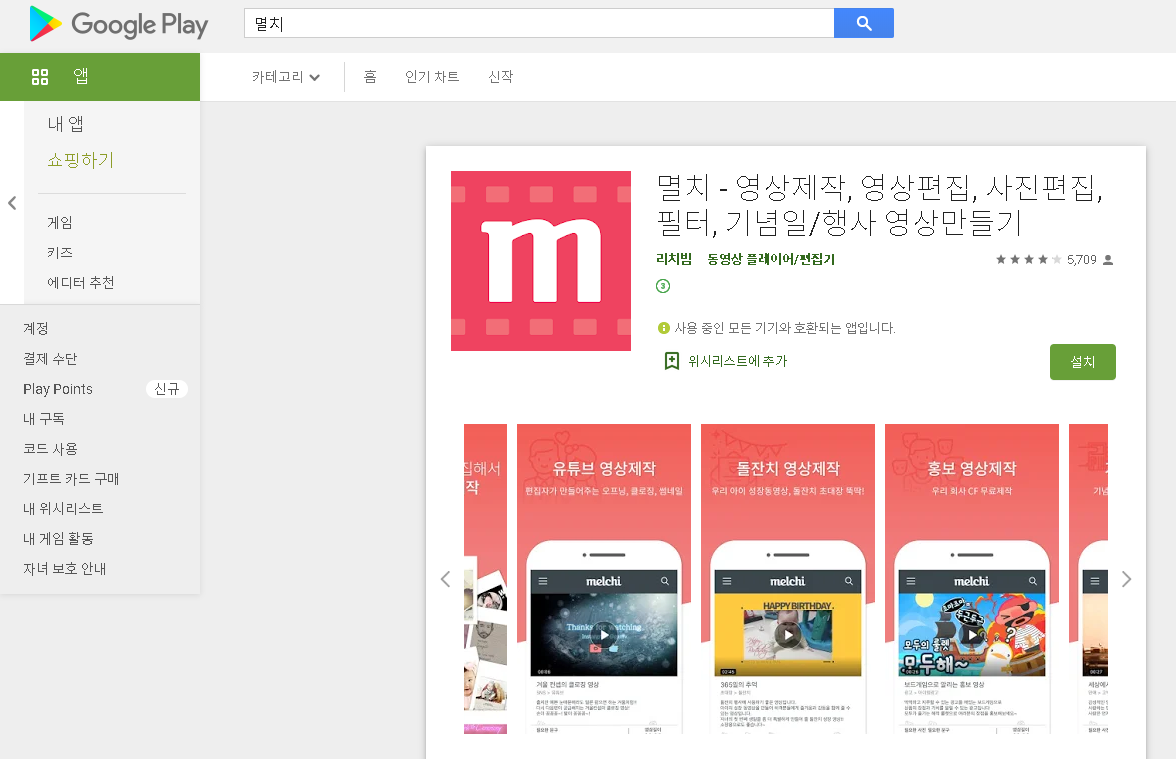Open 내 위시리스트 in sidebar
The width and height of the screenshot is (1176, 759).
click(63, 508)
